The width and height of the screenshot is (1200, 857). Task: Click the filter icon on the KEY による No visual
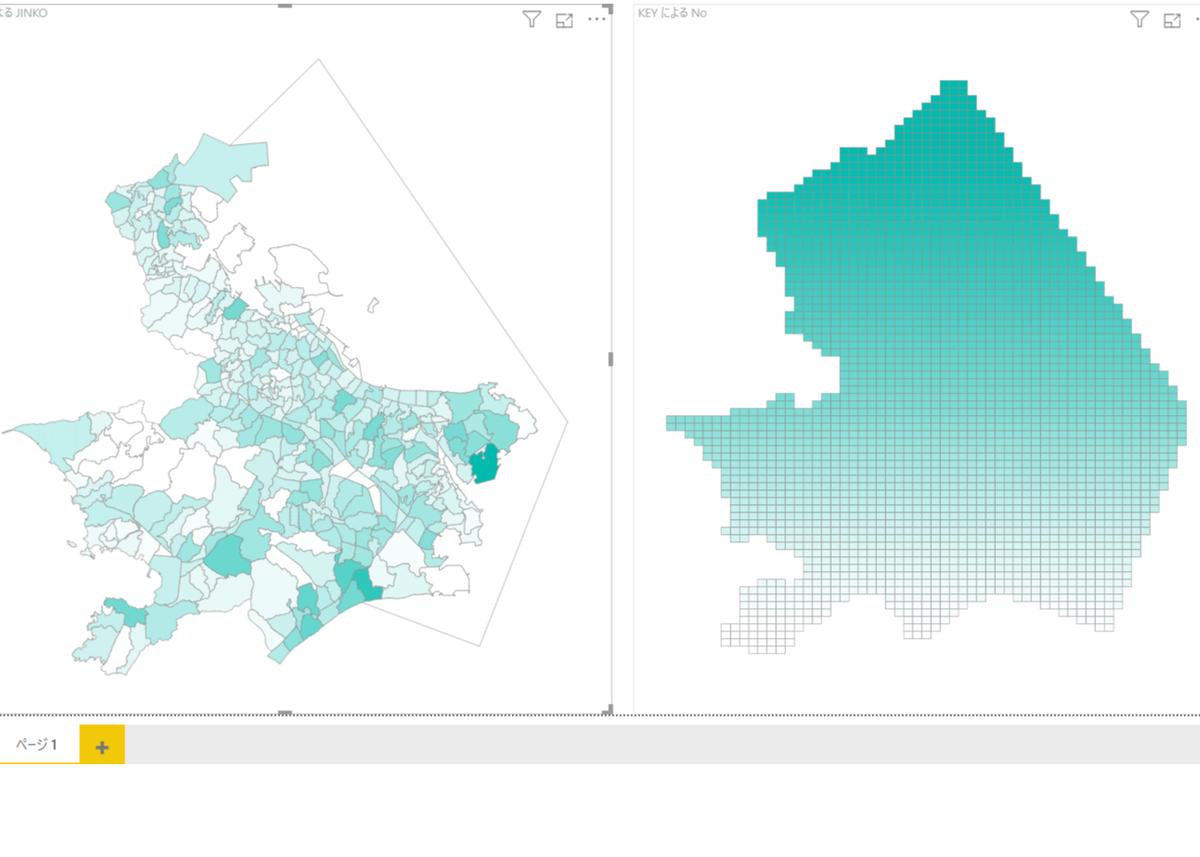pyautogui.click(x=1139, y=20)
